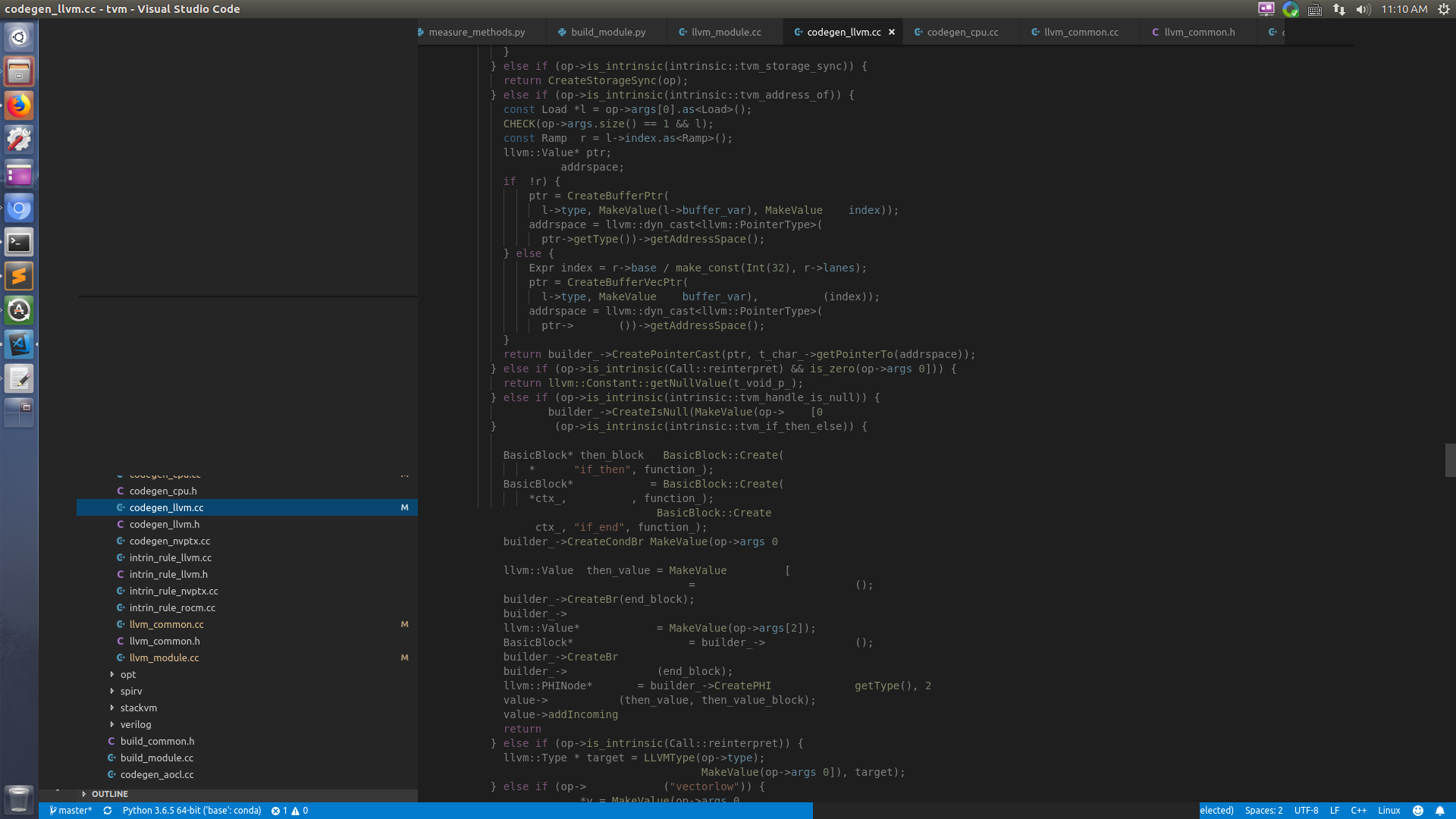Expand the opt folder
Viewport: 1456px width, 819px height.
tap(127, 674)
